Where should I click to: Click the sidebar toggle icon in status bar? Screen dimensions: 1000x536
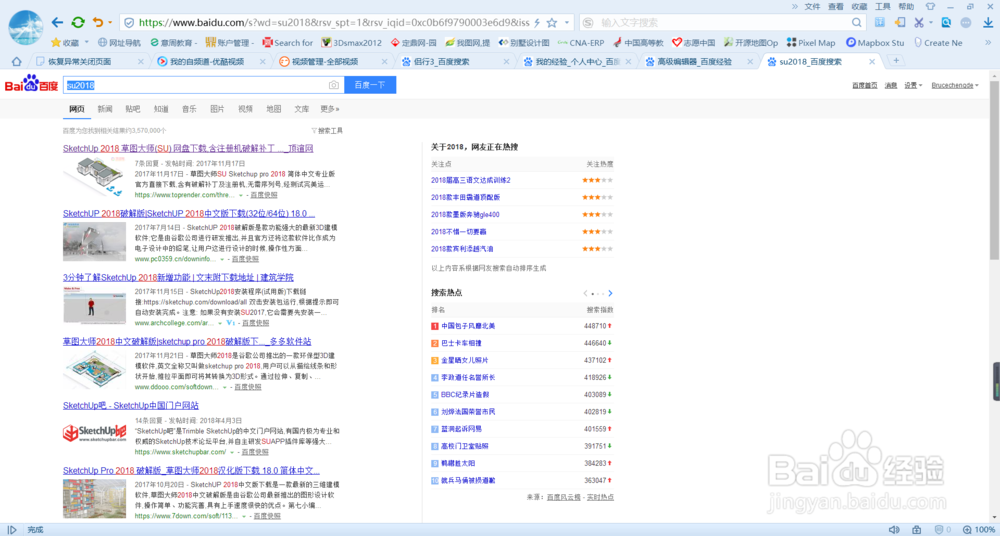point(11,530)
